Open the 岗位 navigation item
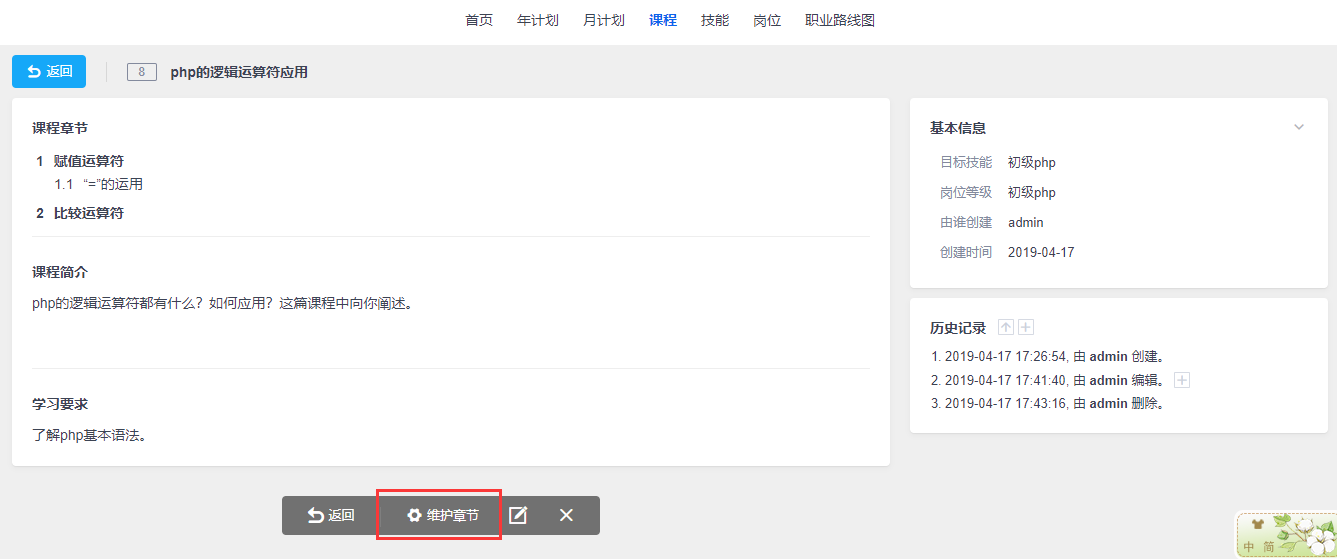Image resolution: width=1337 pixels, height=559 pixels. tap(767, 20)
